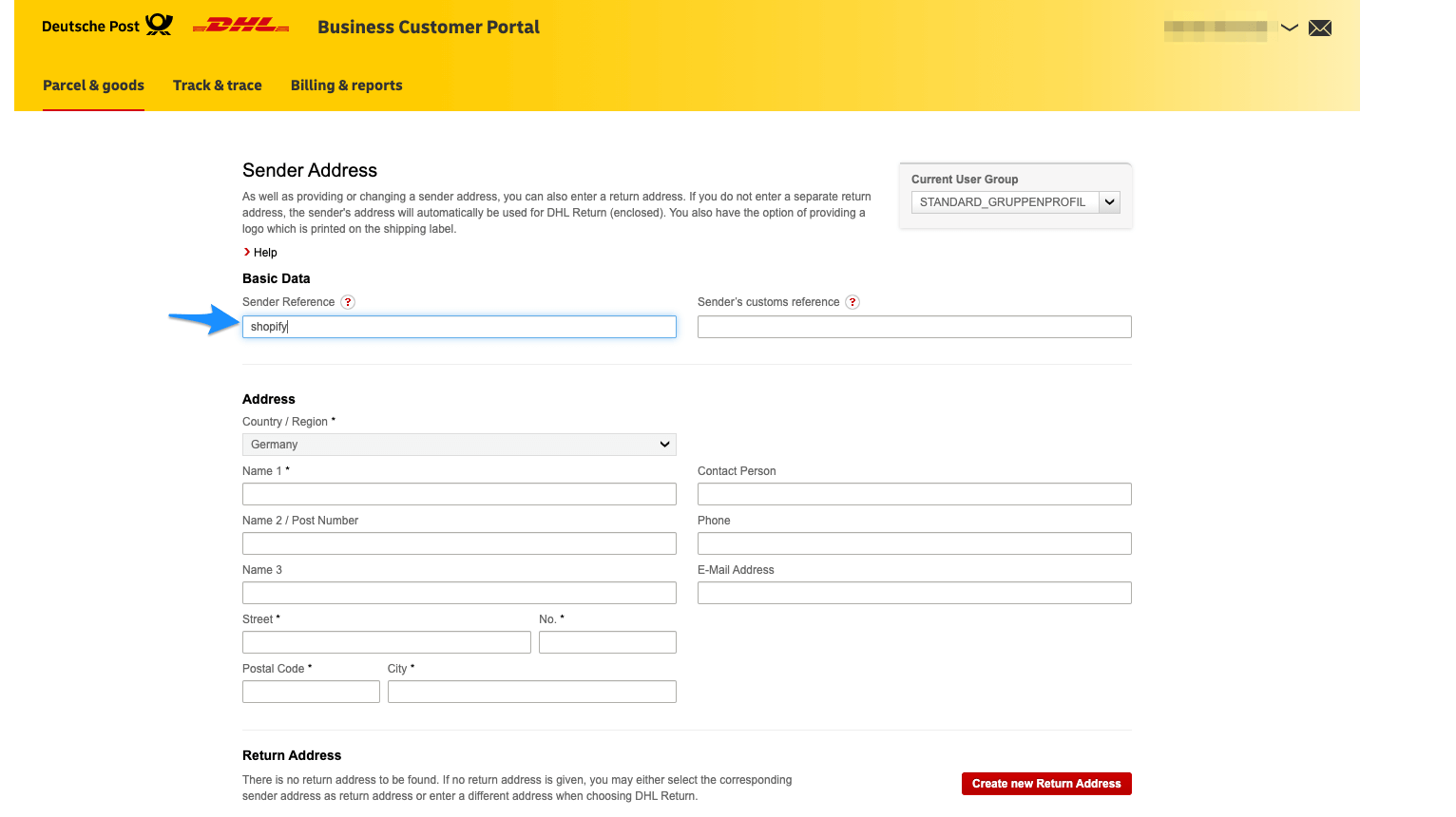
Task: Click the E-Mail Address input field
Action: (x=914, y=593)
